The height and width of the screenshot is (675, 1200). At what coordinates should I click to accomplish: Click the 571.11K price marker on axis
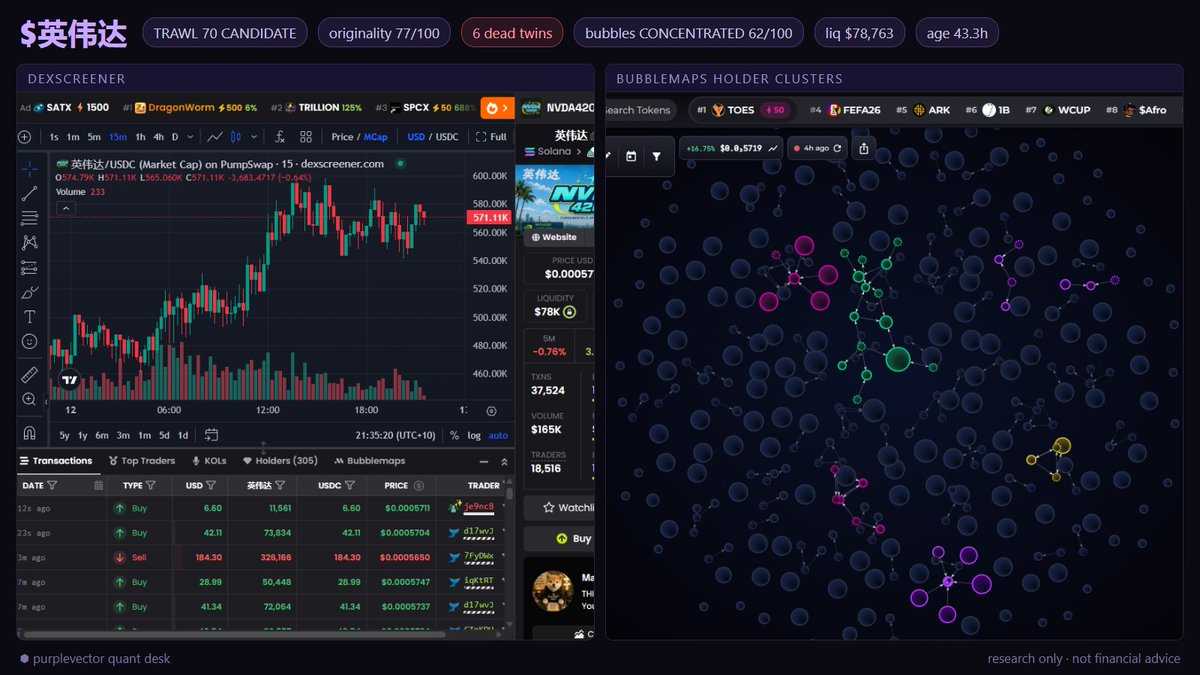491,217
